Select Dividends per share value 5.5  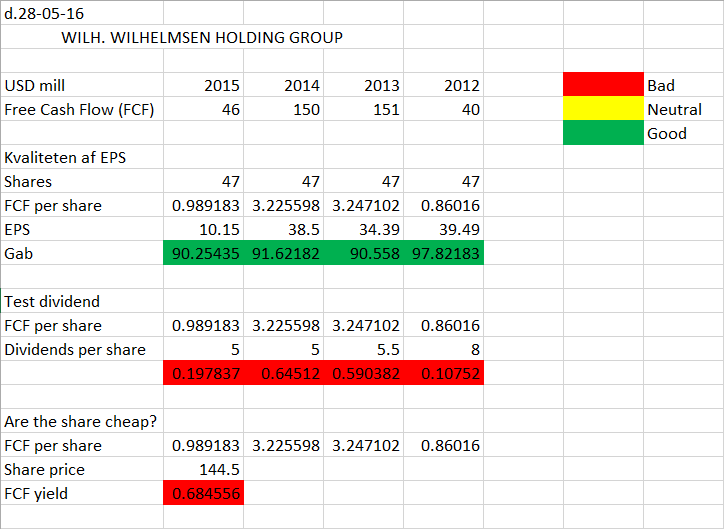[x=388, y=349]
